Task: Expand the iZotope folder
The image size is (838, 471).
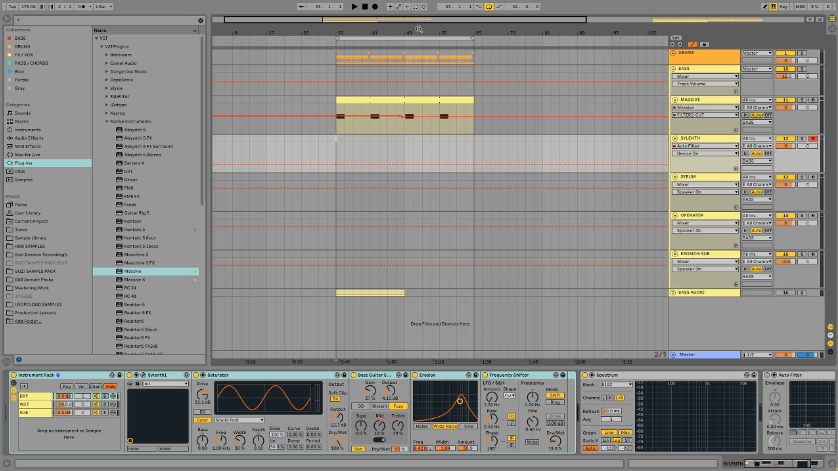Action: [x=106, y=105]
